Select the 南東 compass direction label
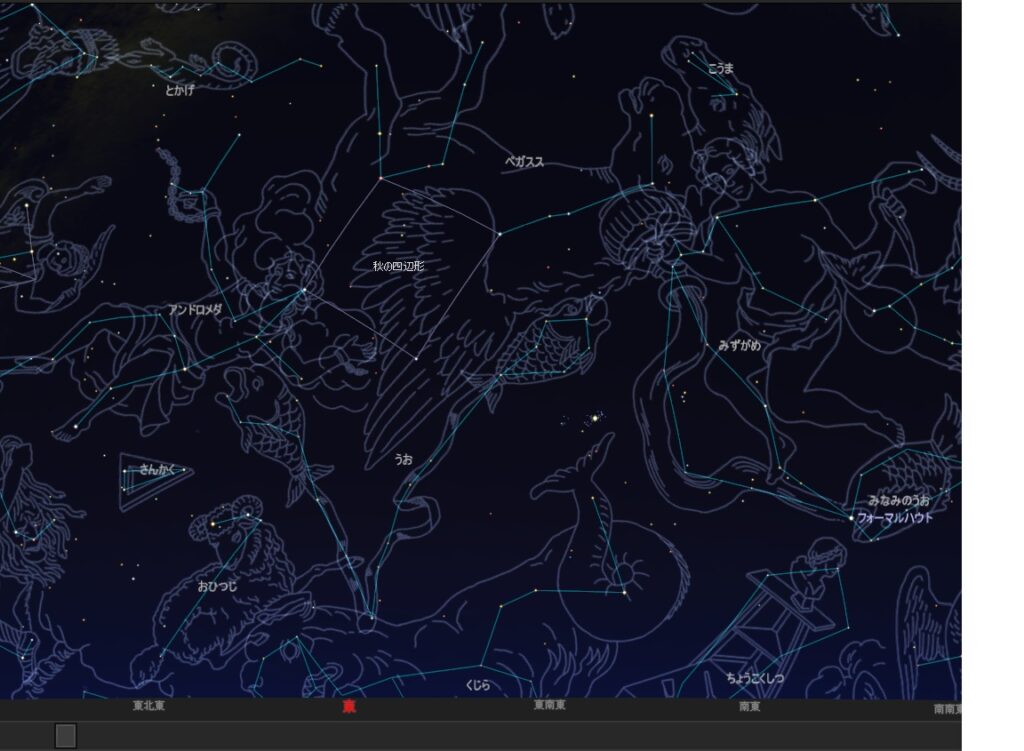Image resolution: width=1024 pixels, height=751 pixels. 749,706
